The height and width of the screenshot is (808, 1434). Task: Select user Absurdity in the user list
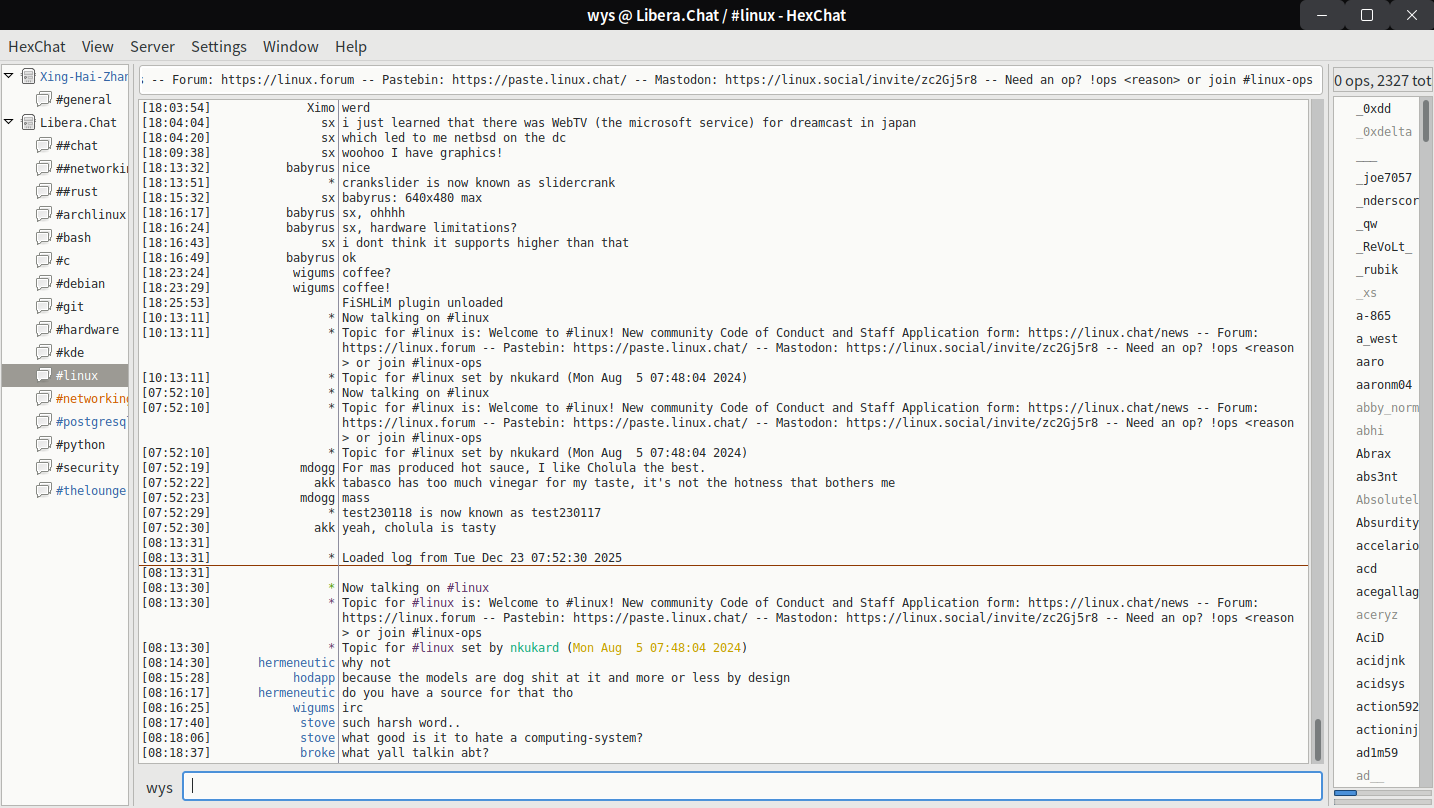(1386, 523)
